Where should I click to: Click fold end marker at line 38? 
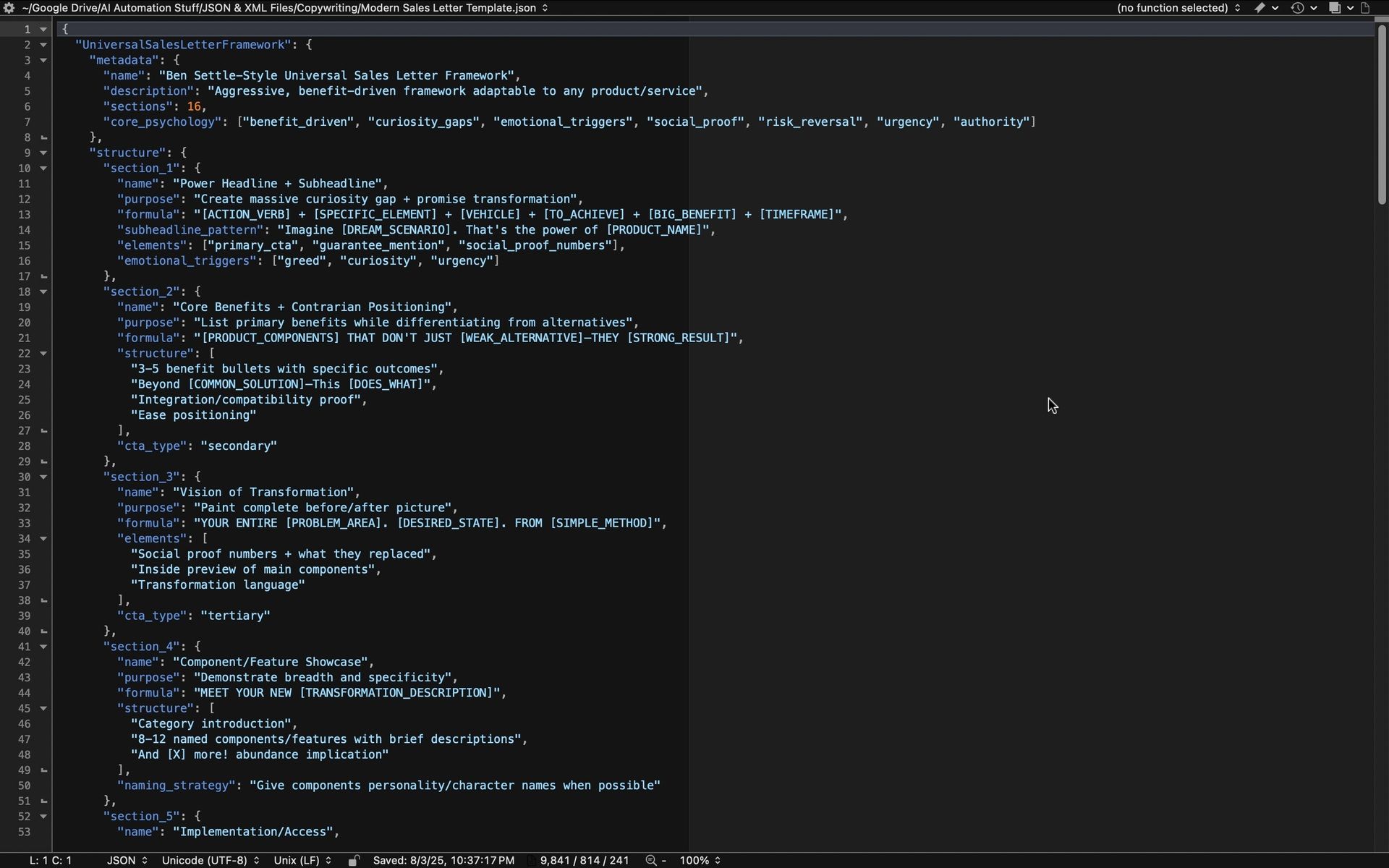[x=43, y=600]
